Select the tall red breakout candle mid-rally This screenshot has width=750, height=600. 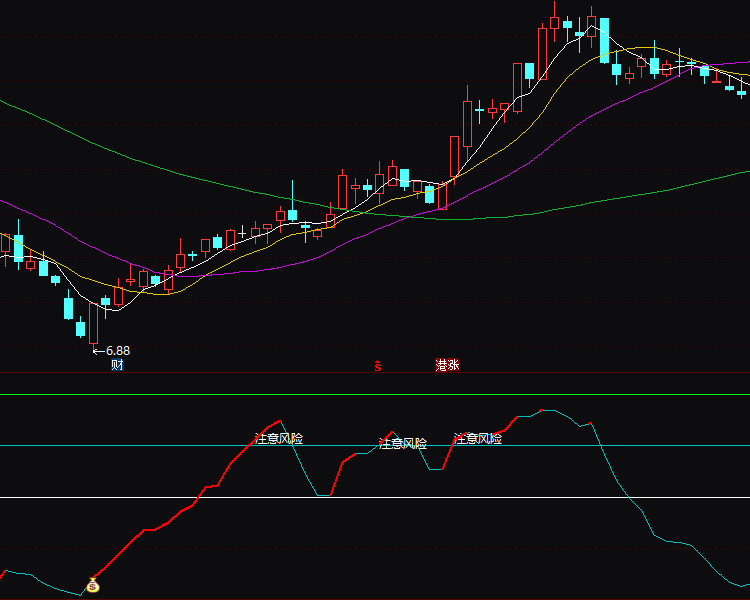[467, 123]
